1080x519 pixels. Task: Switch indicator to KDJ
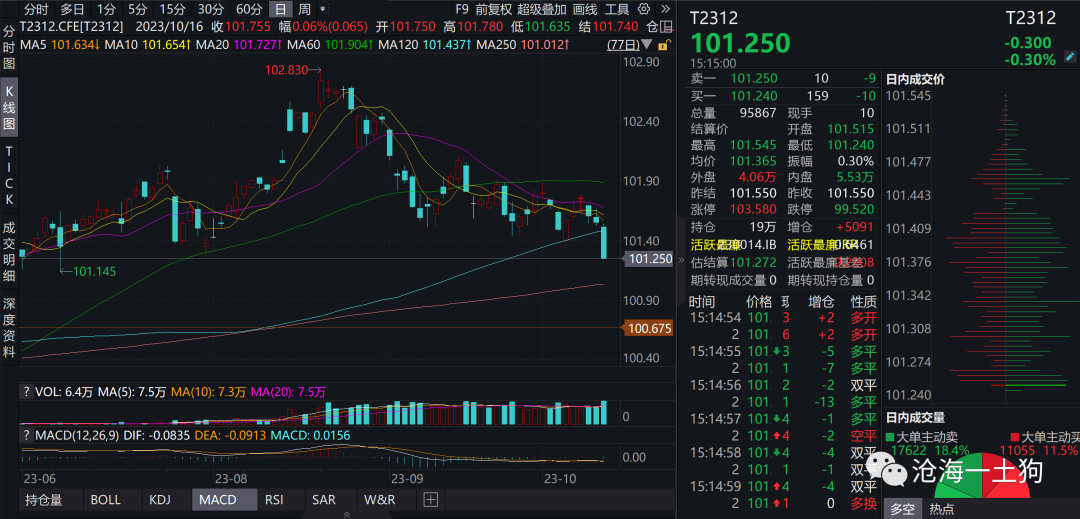(159, 500)
